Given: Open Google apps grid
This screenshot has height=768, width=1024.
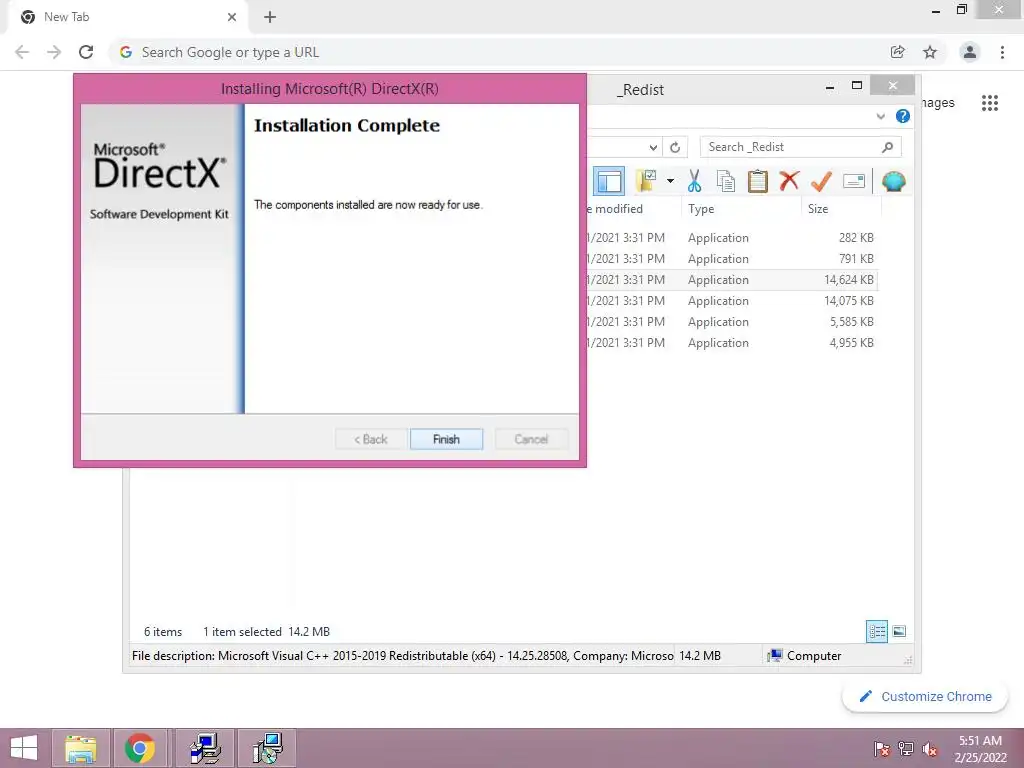Looking at the screenshot, I should 990,103.
